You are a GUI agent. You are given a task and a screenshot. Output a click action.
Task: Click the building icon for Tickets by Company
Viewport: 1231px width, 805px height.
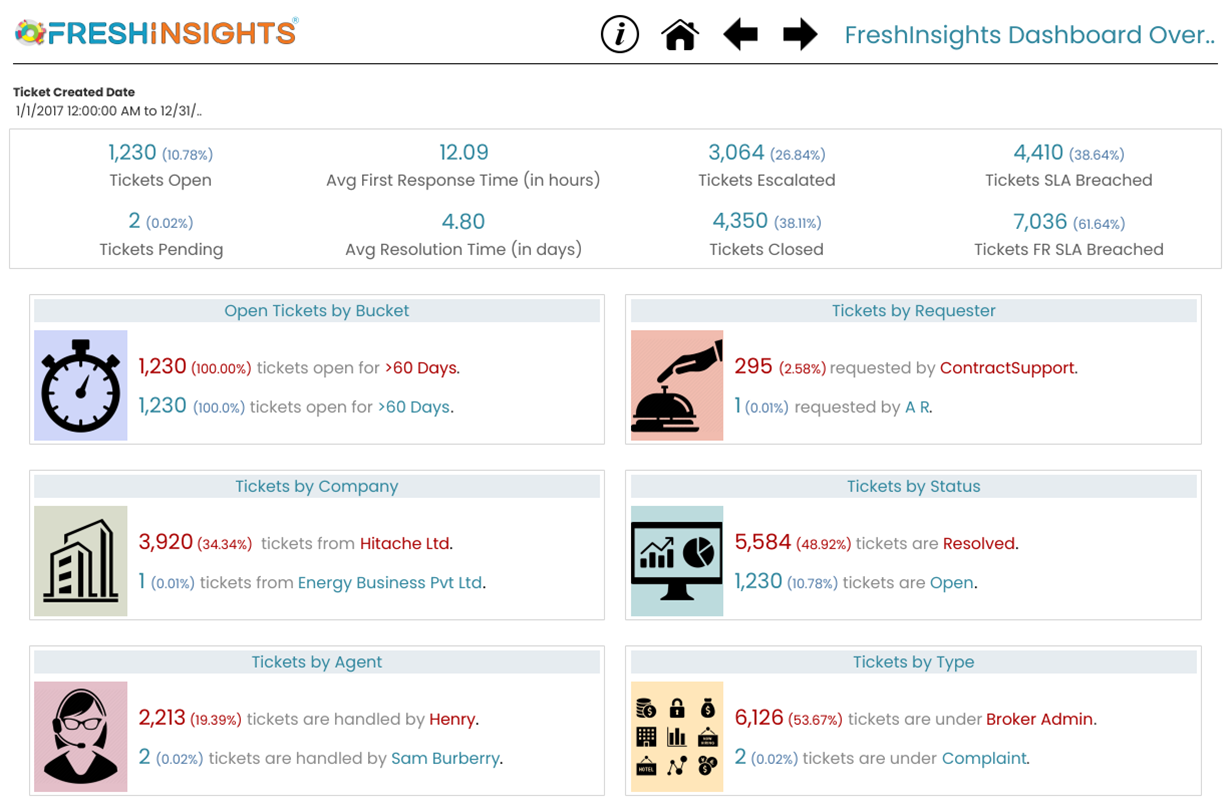[81, 561]
